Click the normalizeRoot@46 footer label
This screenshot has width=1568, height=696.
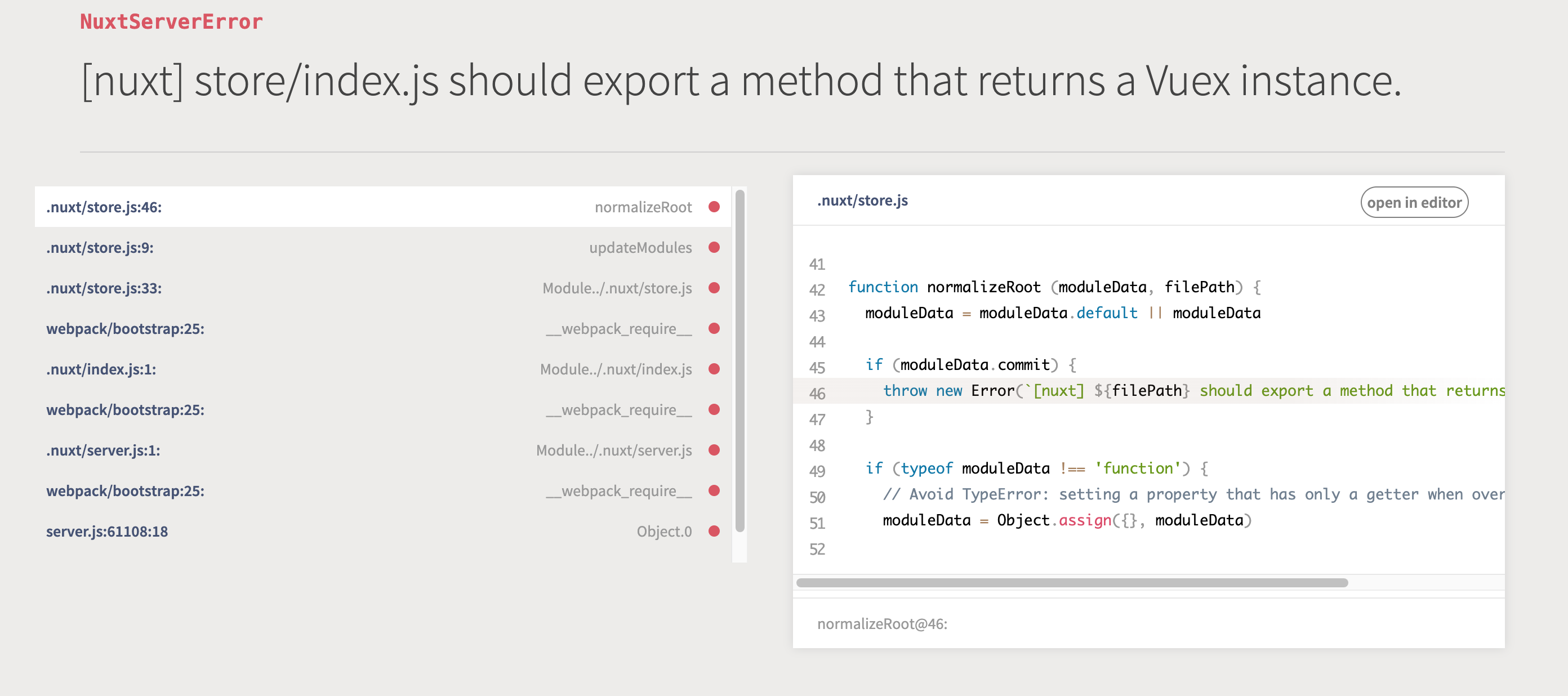(883, 623)
